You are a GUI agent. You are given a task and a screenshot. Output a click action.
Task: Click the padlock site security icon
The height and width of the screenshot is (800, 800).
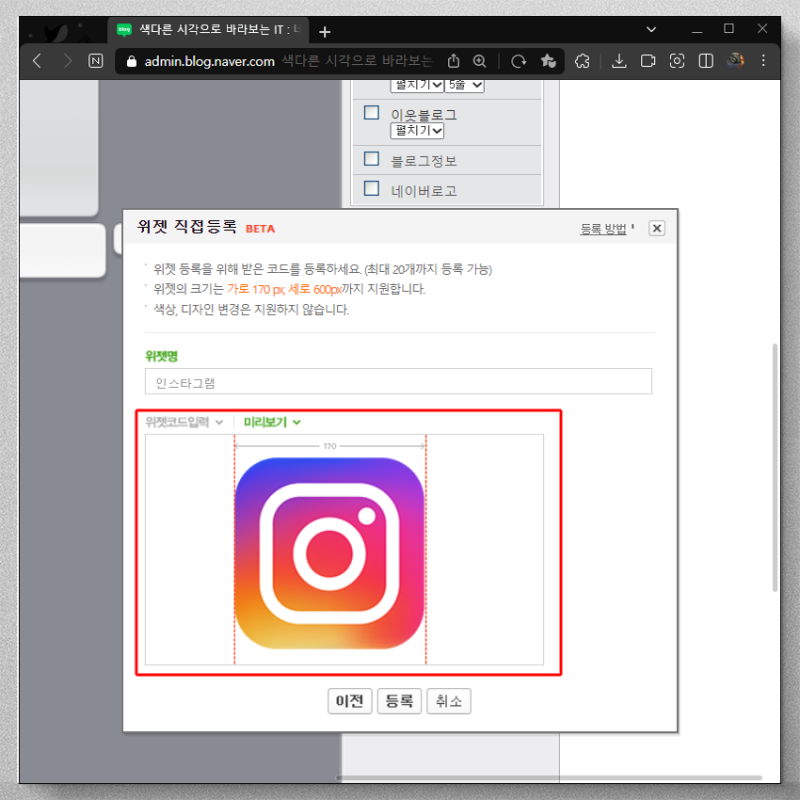(x=132, y=62)
